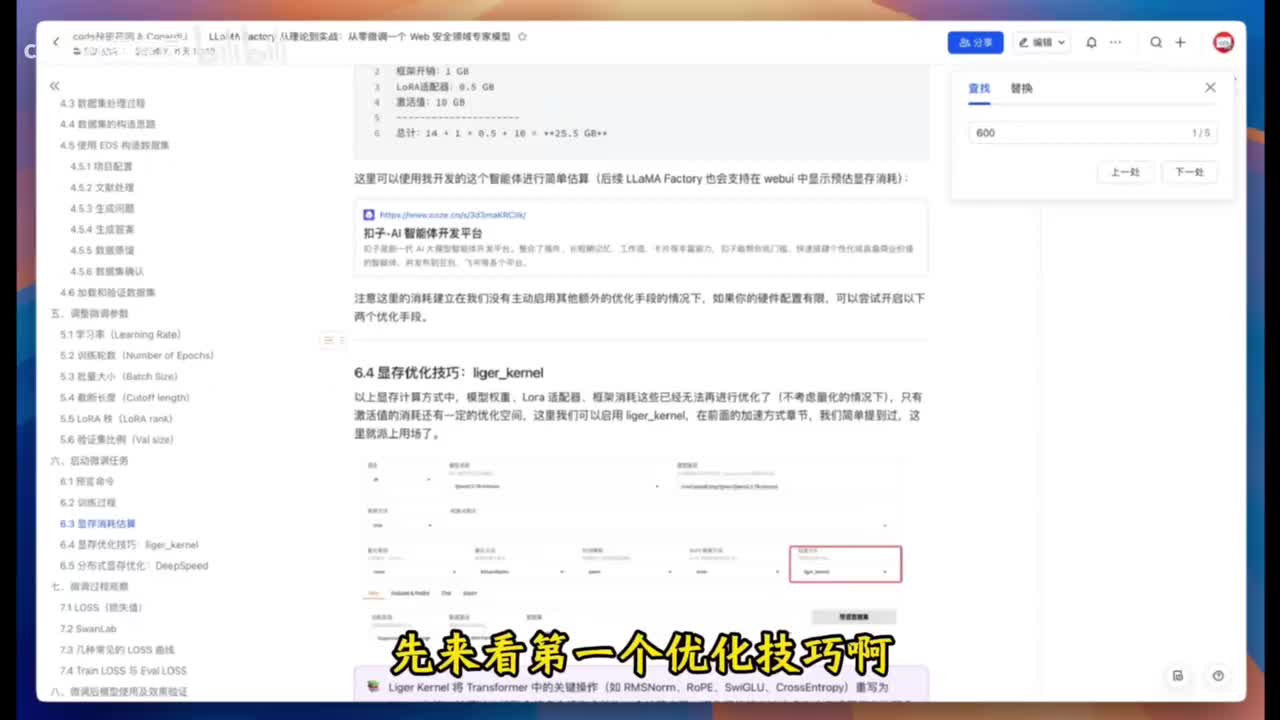Image resolution: width=1280 pixels, height=720 pixels.
Task: Jump to outline item 4.3 数据集处理过程
Action: [102, 103]
